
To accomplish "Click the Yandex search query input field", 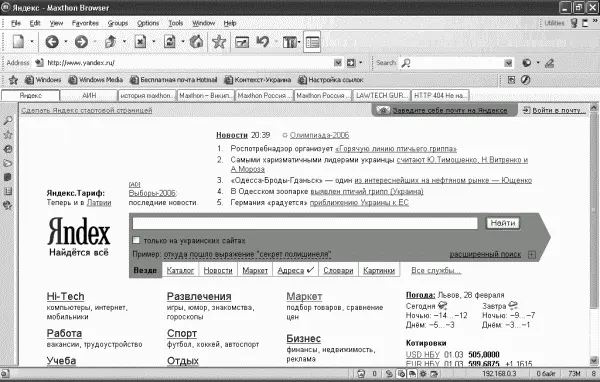I will 305,223.
